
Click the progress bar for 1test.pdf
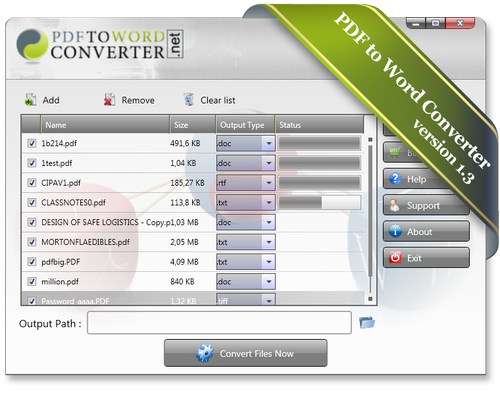tap(319, 163)
